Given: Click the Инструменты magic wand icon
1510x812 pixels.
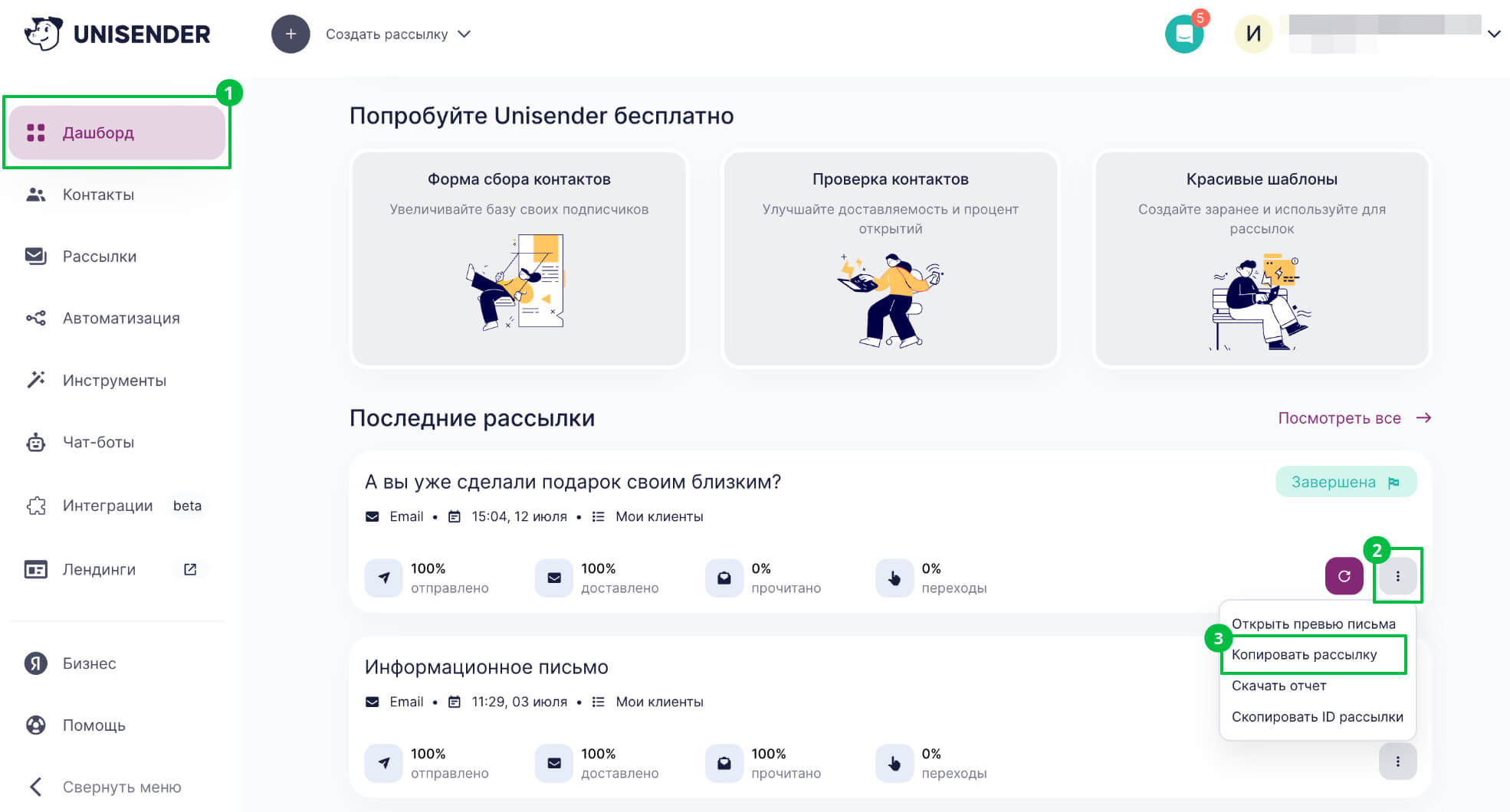Looking at the screenshot, I should coord(36,380).
